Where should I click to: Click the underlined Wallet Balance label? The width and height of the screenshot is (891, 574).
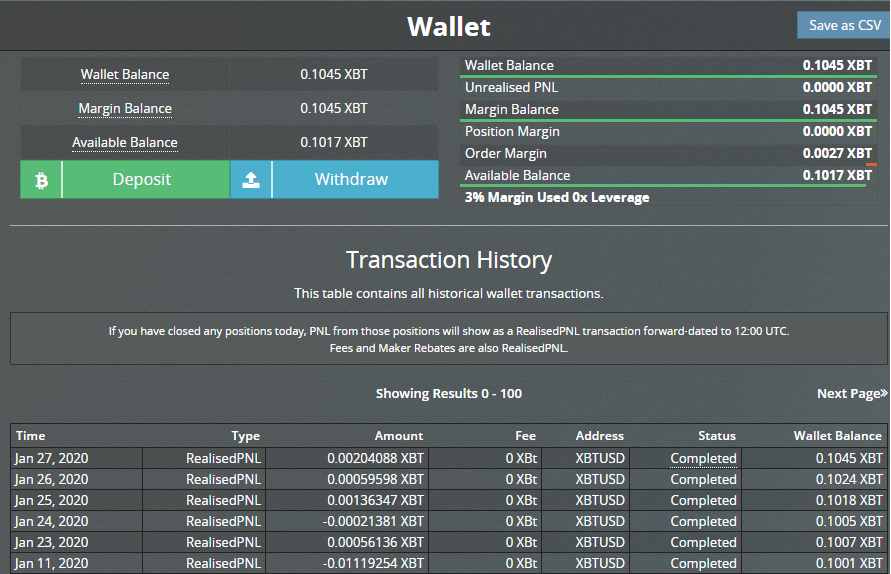pyautogui.click(x=125, y=75)
